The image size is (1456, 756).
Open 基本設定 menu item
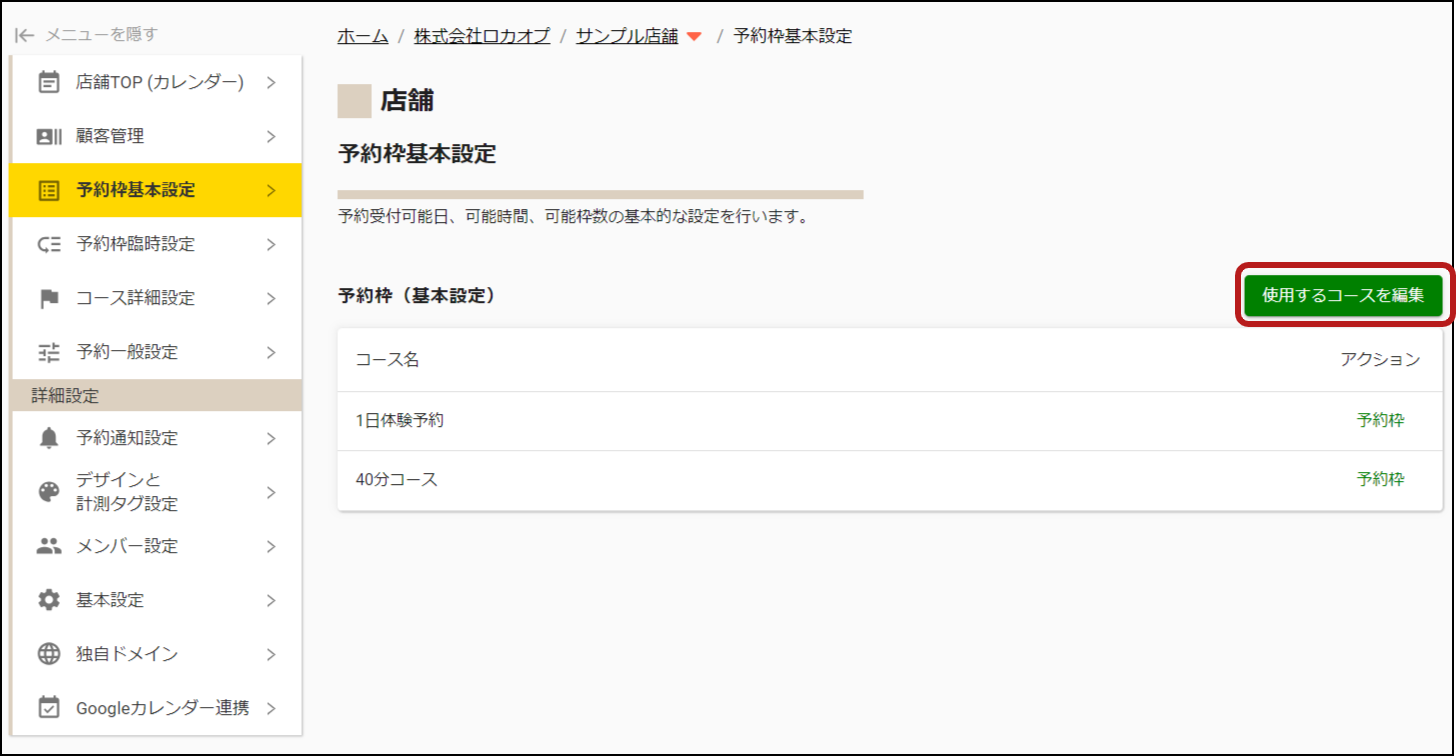point(156,600)
